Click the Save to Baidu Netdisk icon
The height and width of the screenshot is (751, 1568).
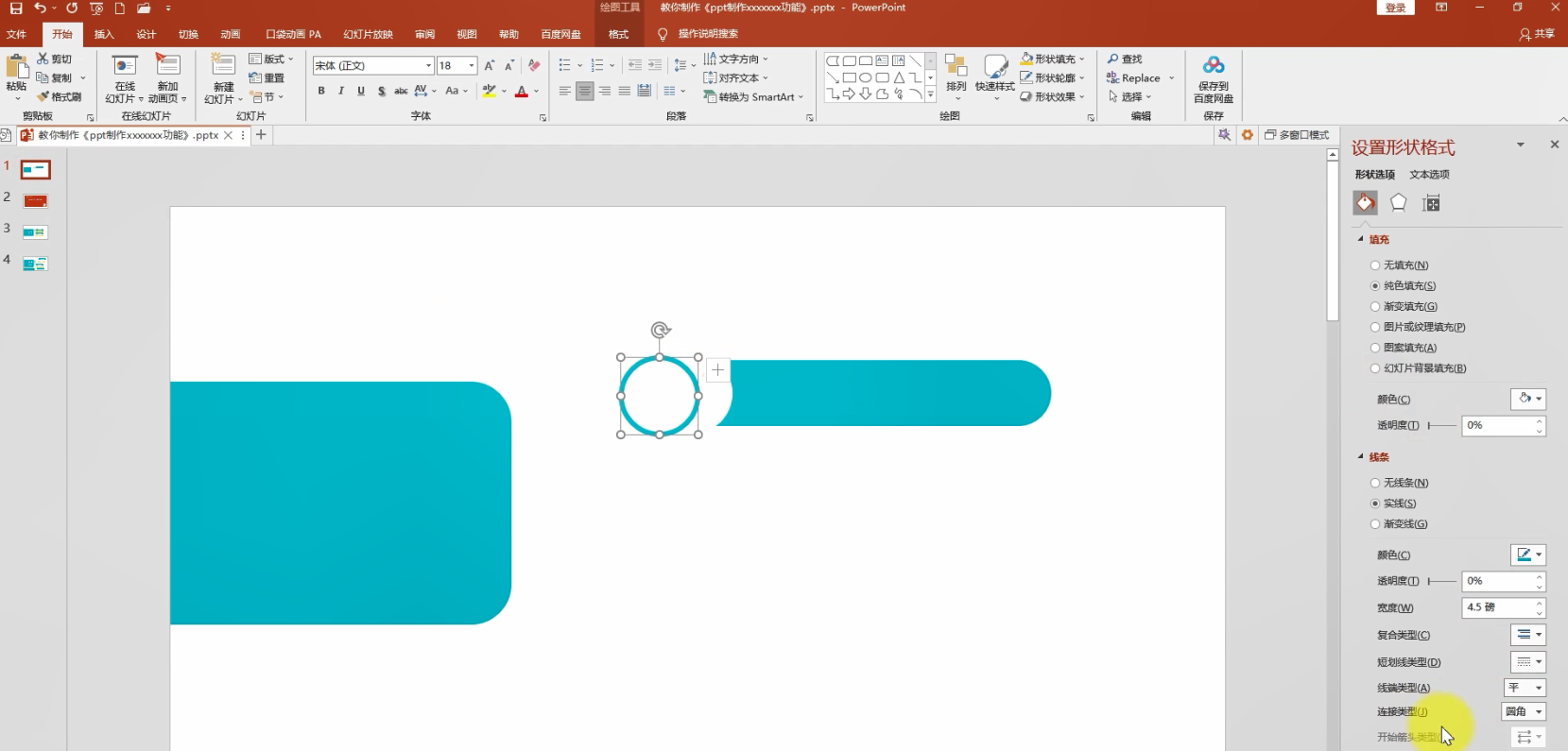[1214, 65]
